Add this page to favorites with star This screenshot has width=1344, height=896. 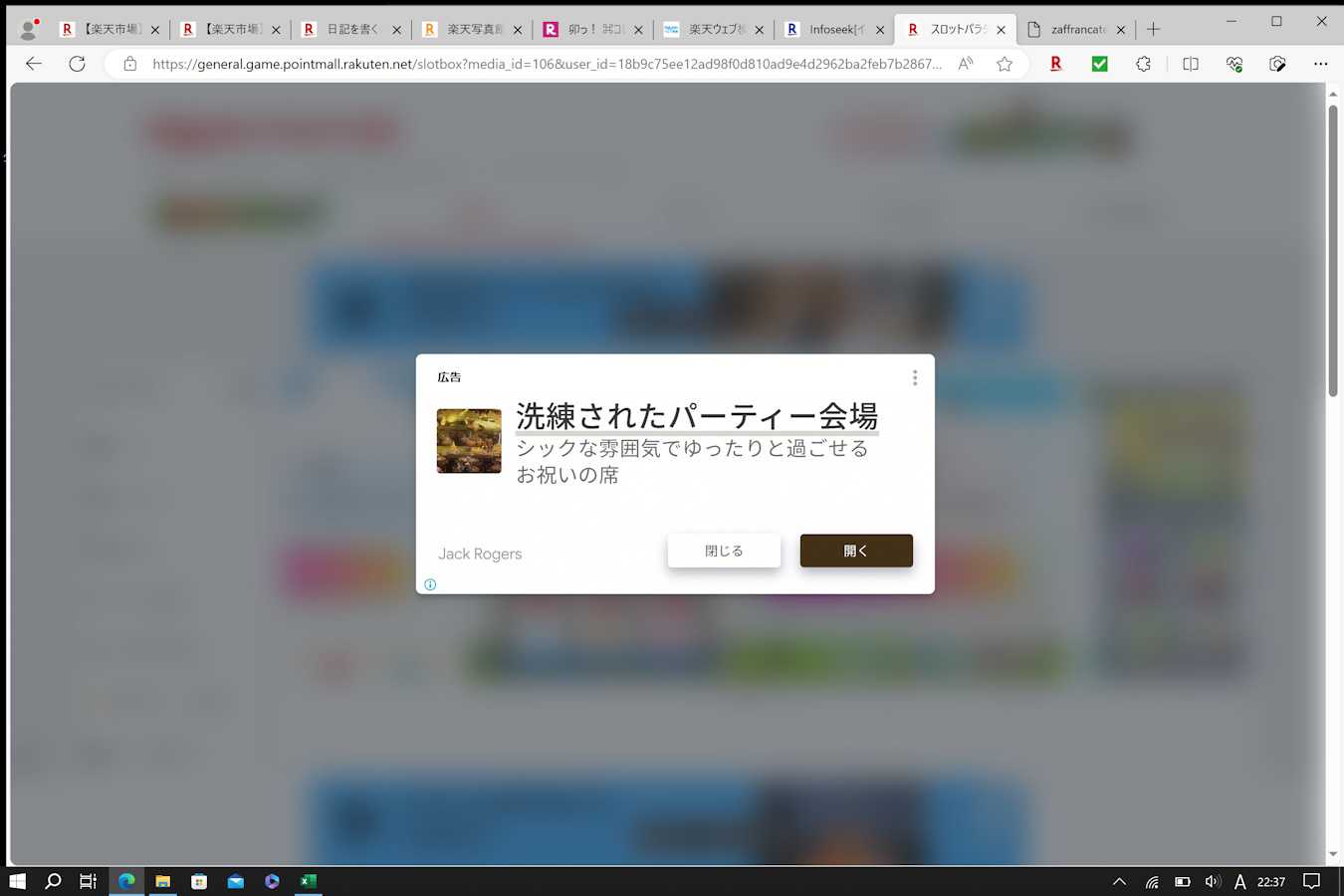pos(1005,64)
